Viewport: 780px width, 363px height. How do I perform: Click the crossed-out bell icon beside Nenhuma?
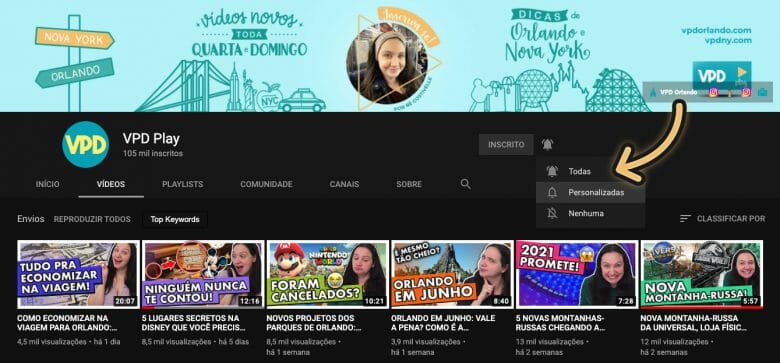tap(552, 213)
